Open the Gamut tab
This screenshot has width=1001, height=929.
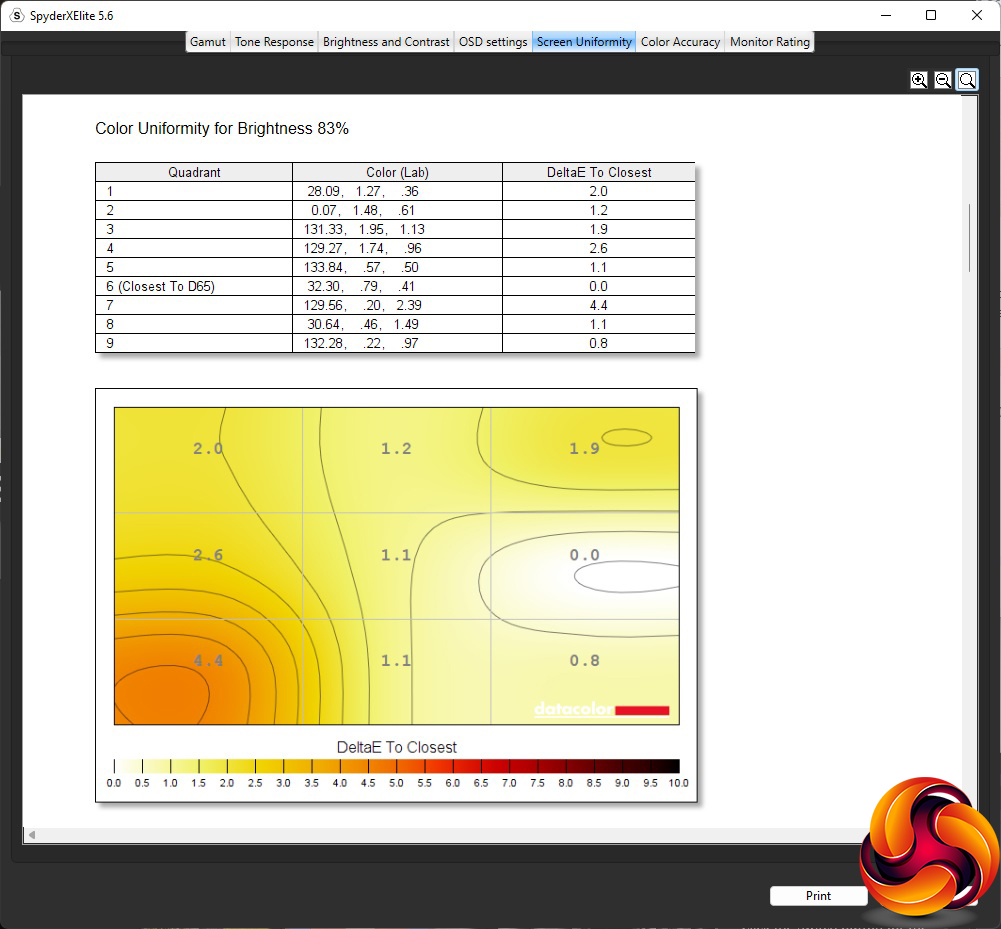coord(207,42)
